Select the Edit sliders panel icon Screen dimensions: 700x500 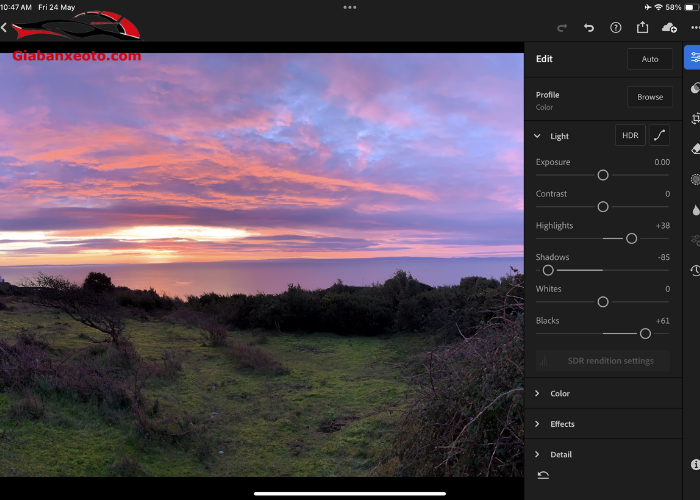coord(694,57)
